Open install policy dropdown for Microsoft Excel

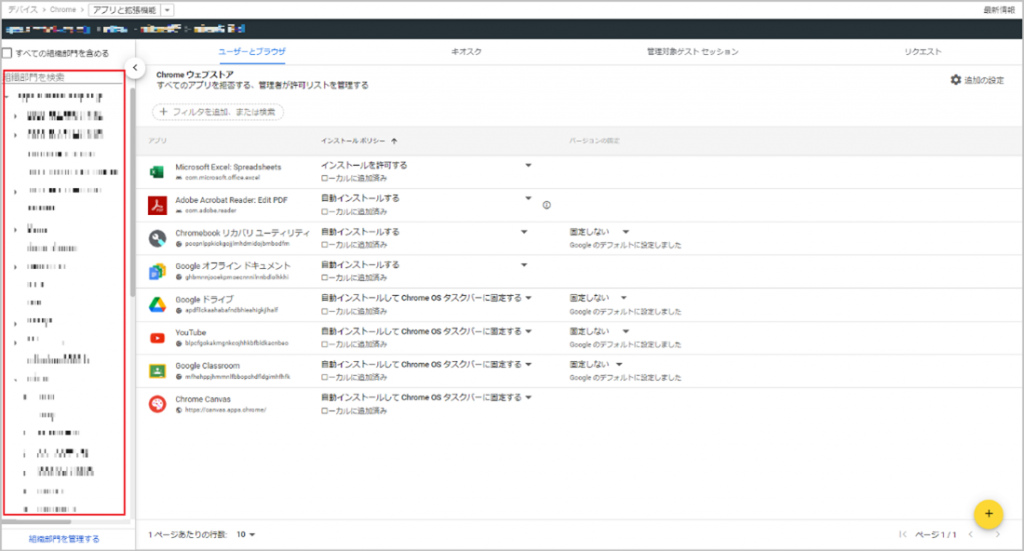tap(528, 165)
